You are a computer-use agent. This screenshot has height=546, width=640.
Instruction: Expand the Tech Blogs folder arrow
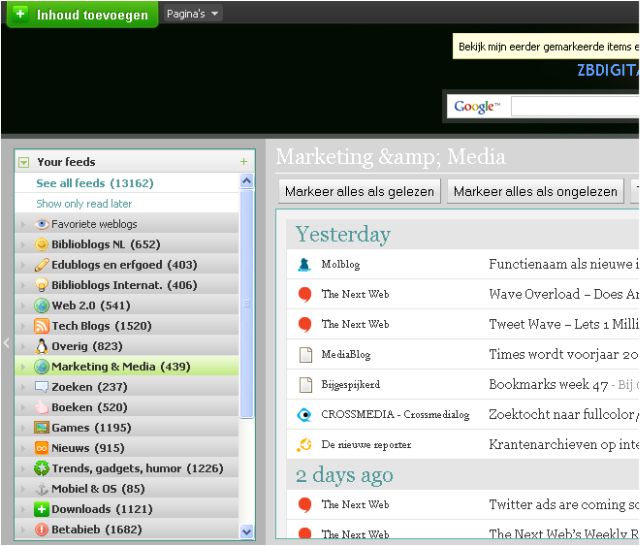(23, 326)
